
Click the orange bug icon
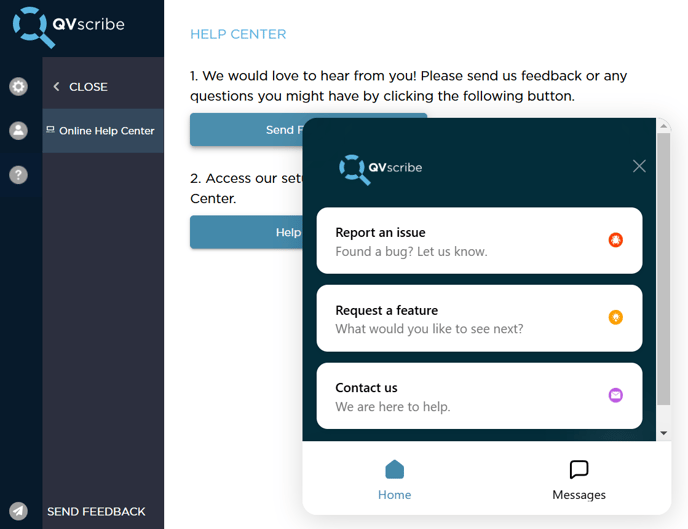(x=616, y=240)
